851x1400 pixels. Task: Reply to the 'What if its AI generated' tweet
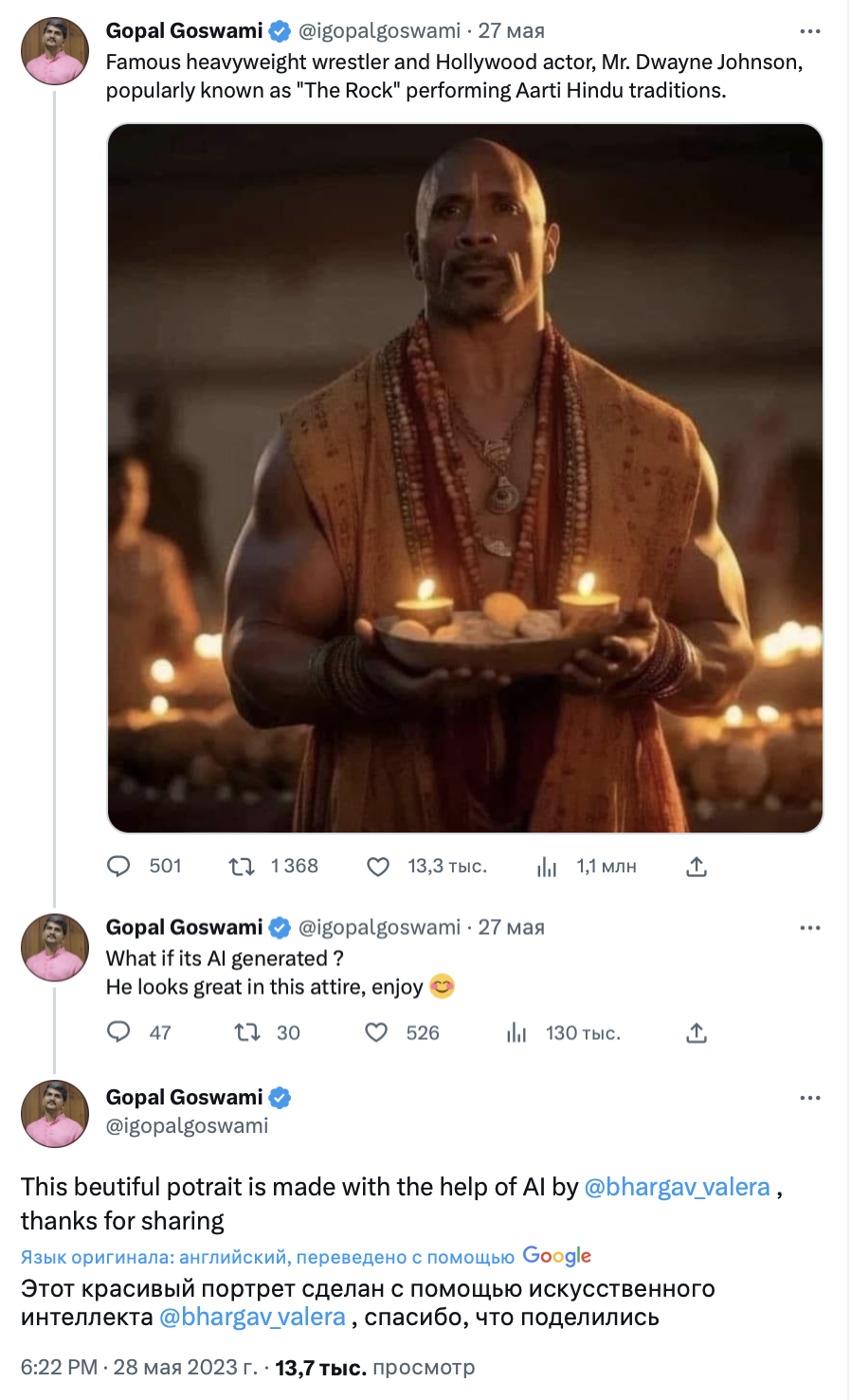point(118,1032)
